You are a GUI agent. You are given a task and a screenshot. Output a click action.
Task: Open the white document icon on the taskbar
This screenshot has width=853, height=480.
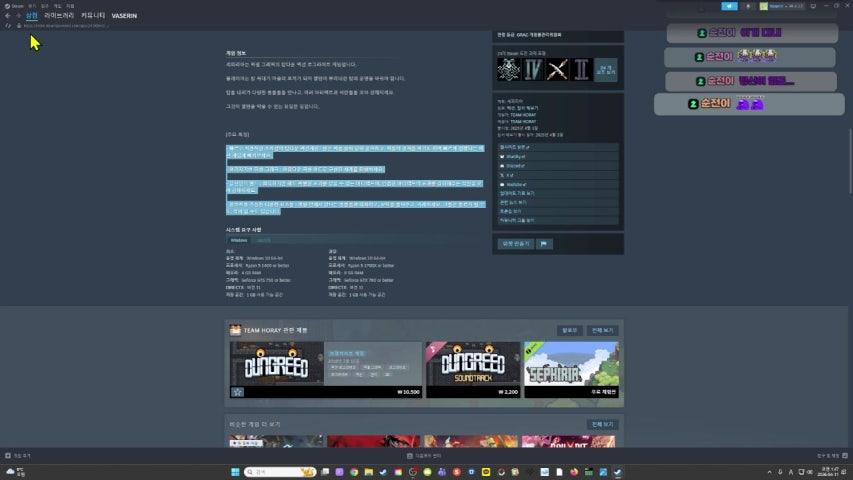click(559, 472)
